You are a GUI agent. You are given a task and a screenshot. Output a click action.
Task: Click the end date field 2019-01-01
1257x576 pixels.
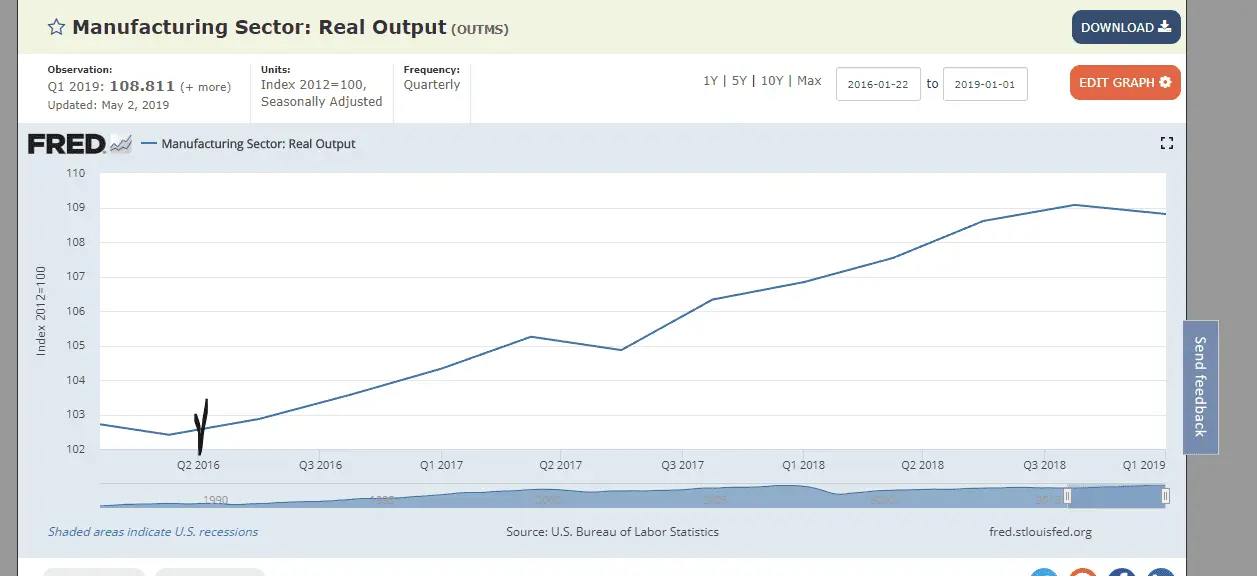[x=985, y=84]
